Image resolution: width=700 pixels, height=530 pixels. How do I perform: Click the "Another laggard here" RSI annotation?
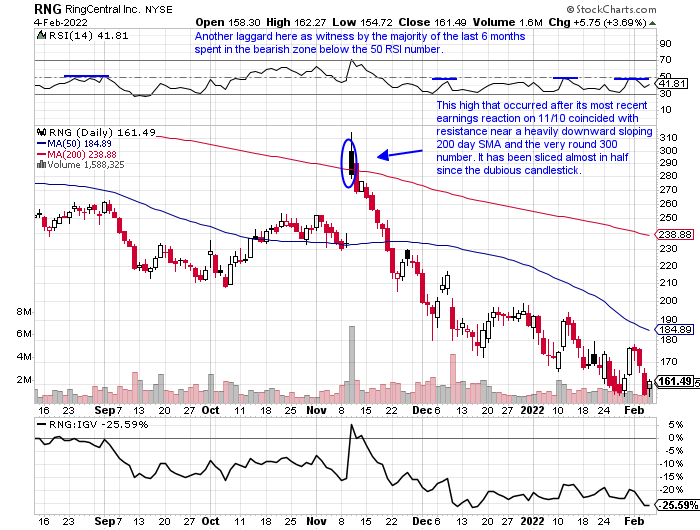pos(360,43)
